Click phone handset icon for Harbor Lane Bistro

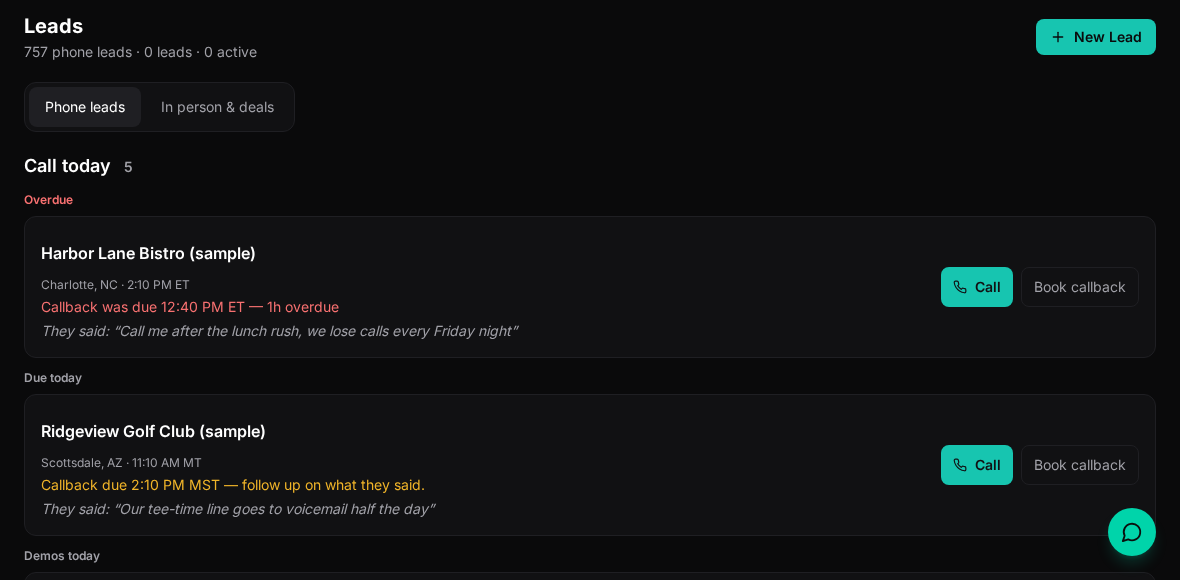pos(960,287)
